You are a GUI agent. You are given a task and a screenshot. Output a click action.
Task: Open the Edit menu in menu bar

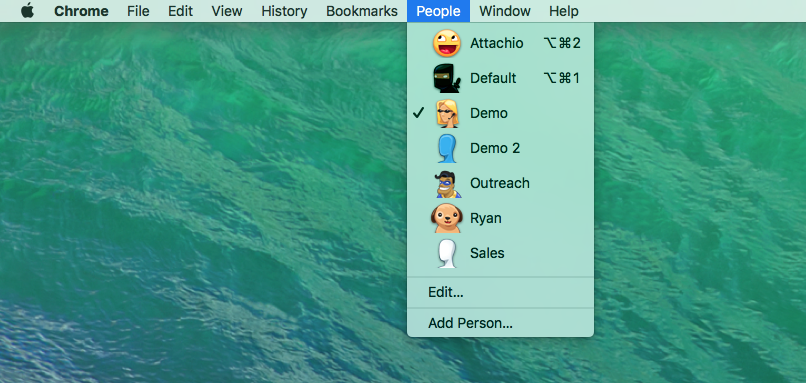(180, 11)
